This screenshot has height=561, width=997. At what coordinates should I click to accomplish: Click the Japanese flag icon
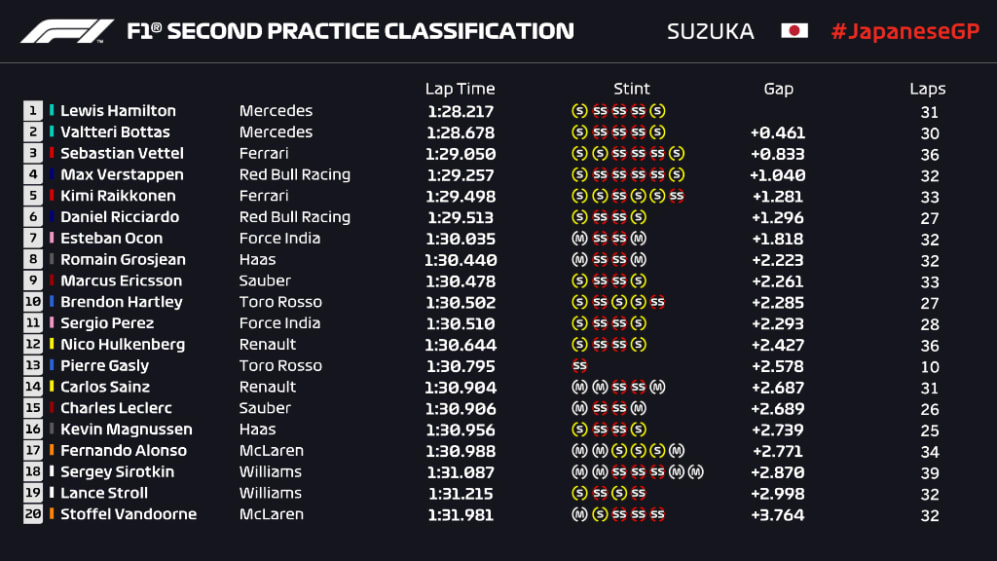(794, 31)
